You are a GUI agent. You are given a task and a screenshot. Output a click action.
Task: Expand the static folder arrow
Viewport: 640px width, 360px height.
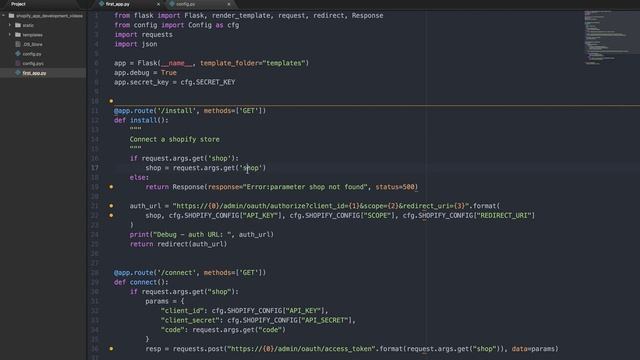[10, 25]
